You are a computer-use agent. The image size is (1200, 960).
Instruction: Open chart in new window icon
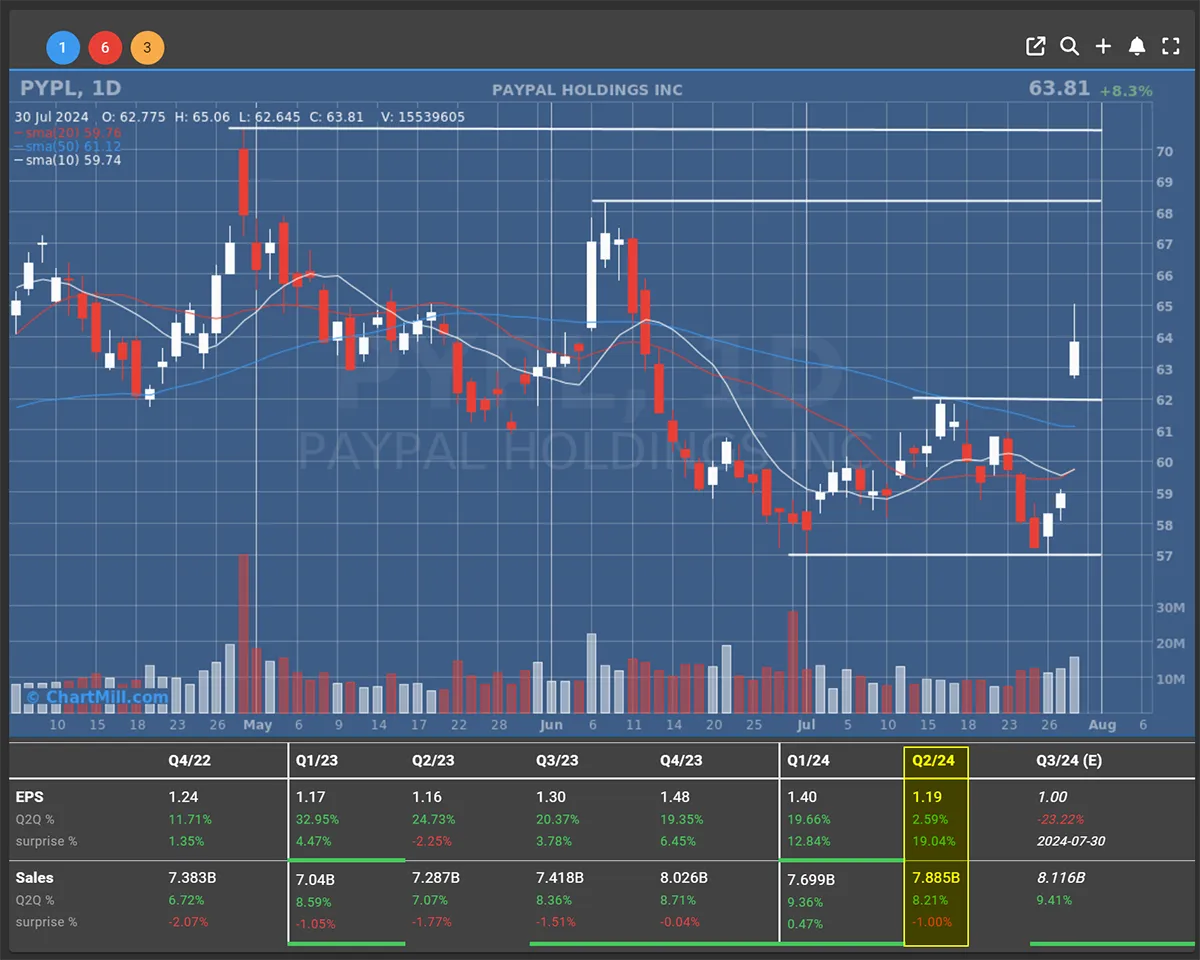click(1036, 46)
